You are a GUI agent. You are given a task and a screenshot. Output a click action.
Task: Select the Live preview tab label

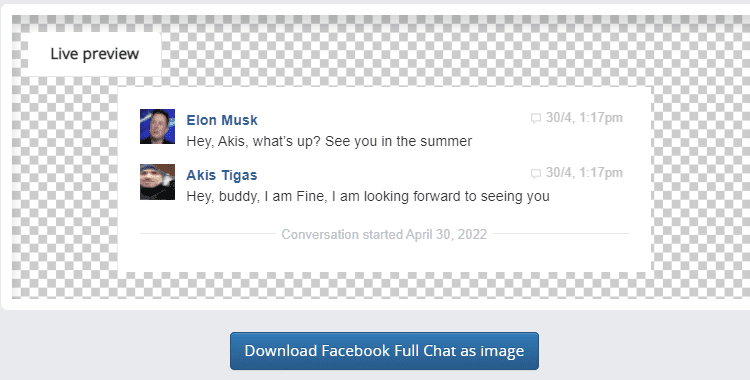tap(95, 54)
